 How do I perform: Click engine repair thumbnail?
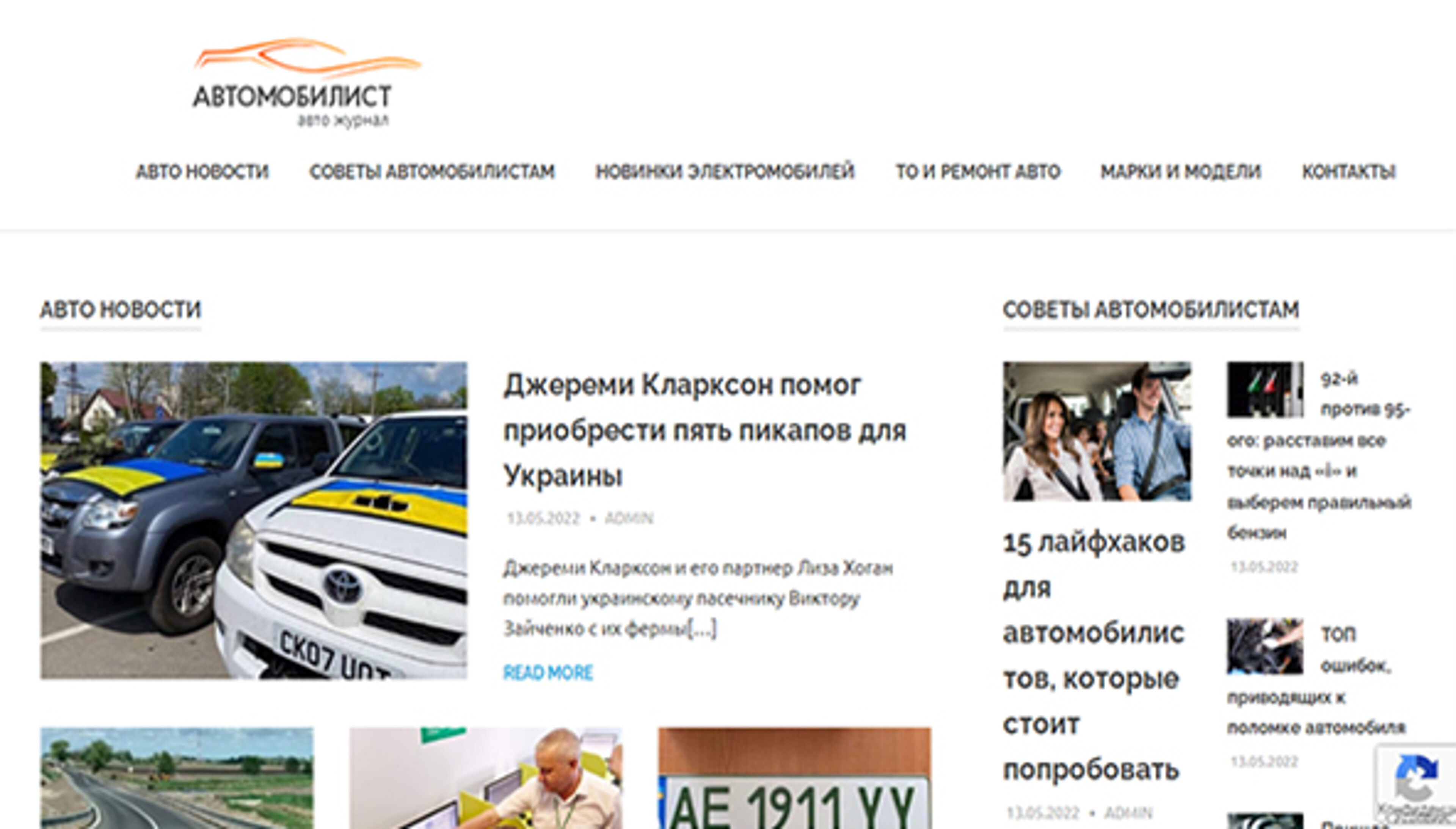pyautogui.click(x=1264, y=646)
